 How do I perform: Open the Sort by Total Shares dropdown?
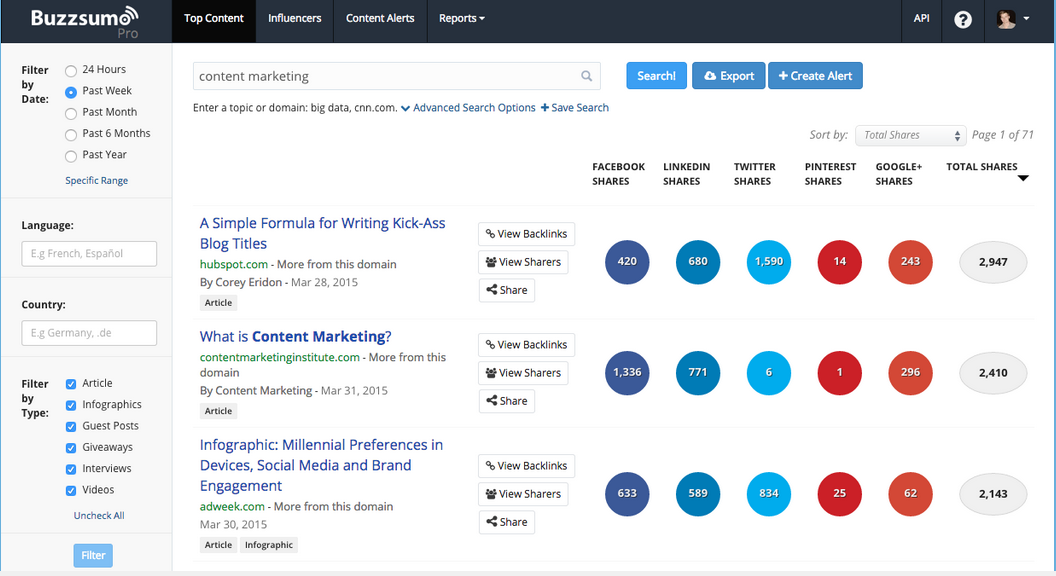coord(911,135)
